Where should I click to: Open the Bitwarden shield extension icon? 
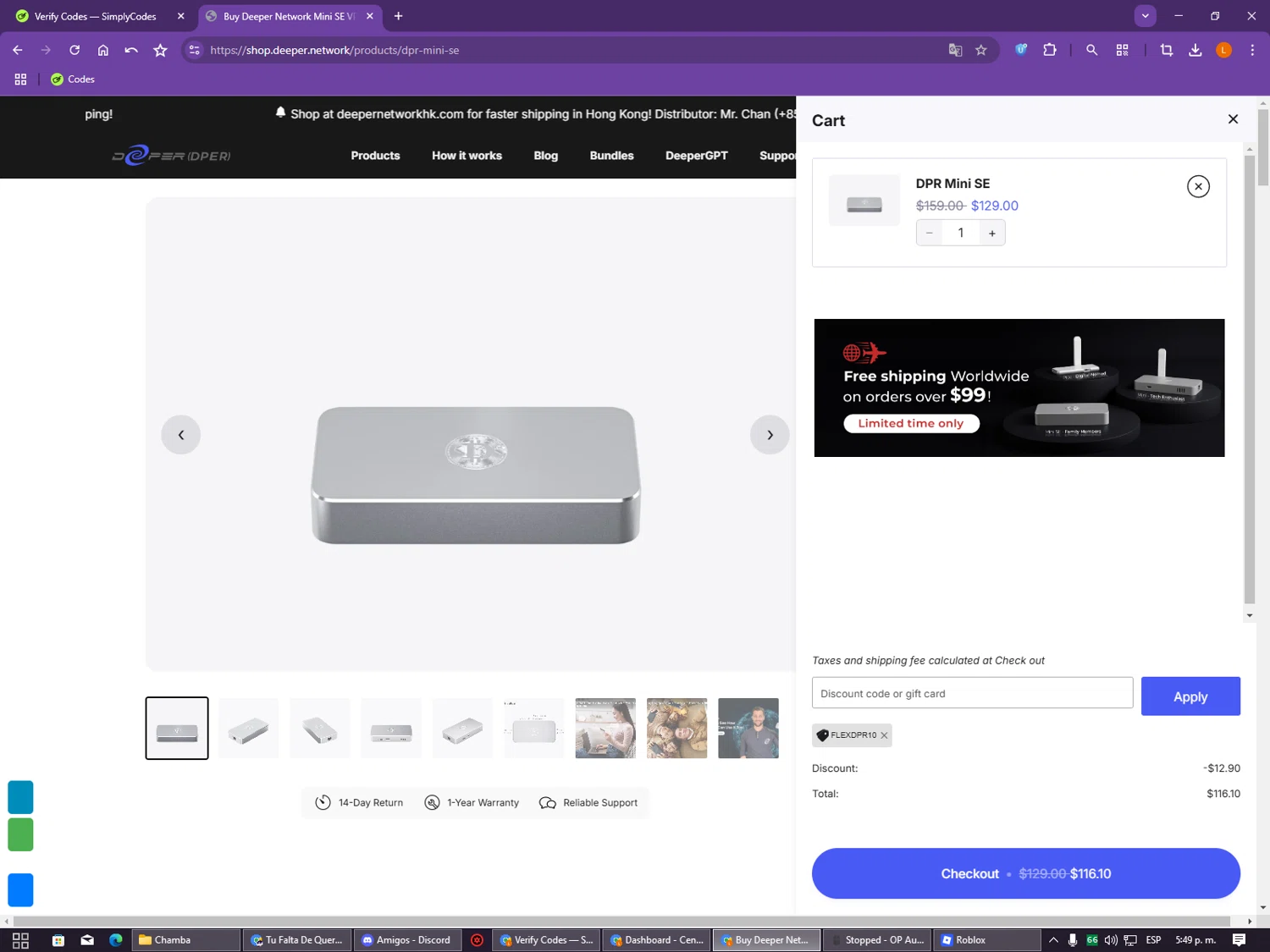click(1021, 50)
